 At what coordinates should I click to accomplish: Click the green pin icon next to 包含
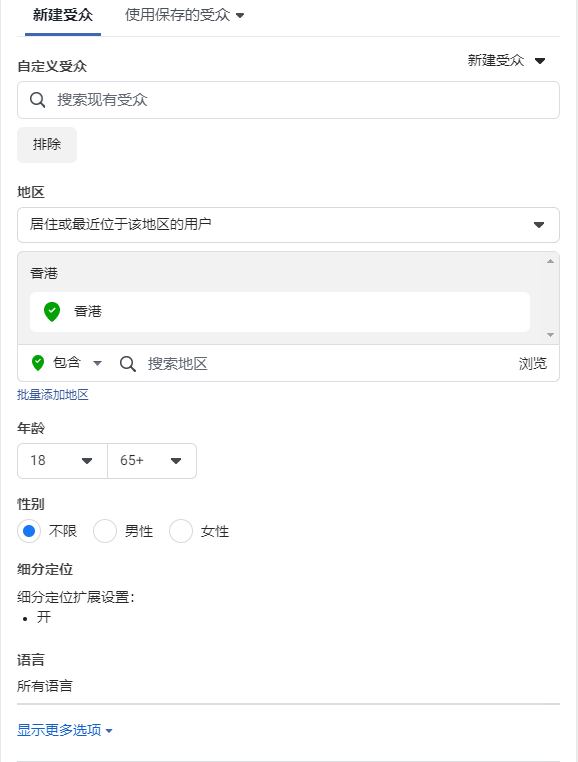pyautogui.click(x=38, y=363)
